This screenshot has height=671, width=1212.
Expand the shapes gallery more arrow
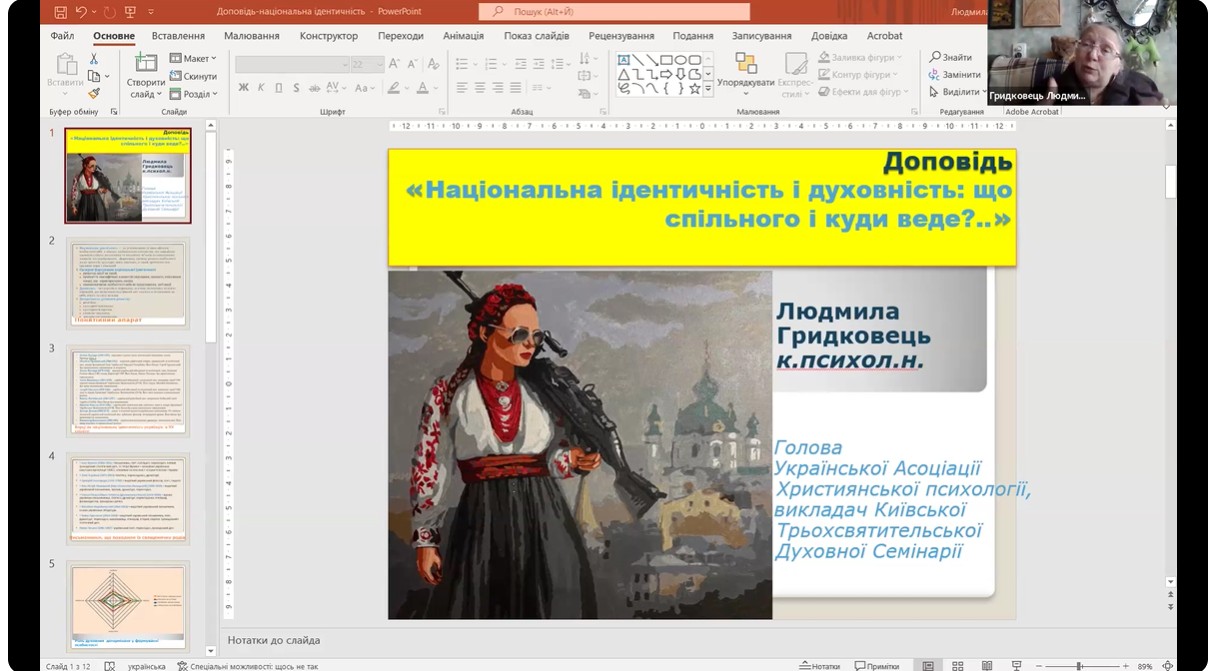pos(708,89)
